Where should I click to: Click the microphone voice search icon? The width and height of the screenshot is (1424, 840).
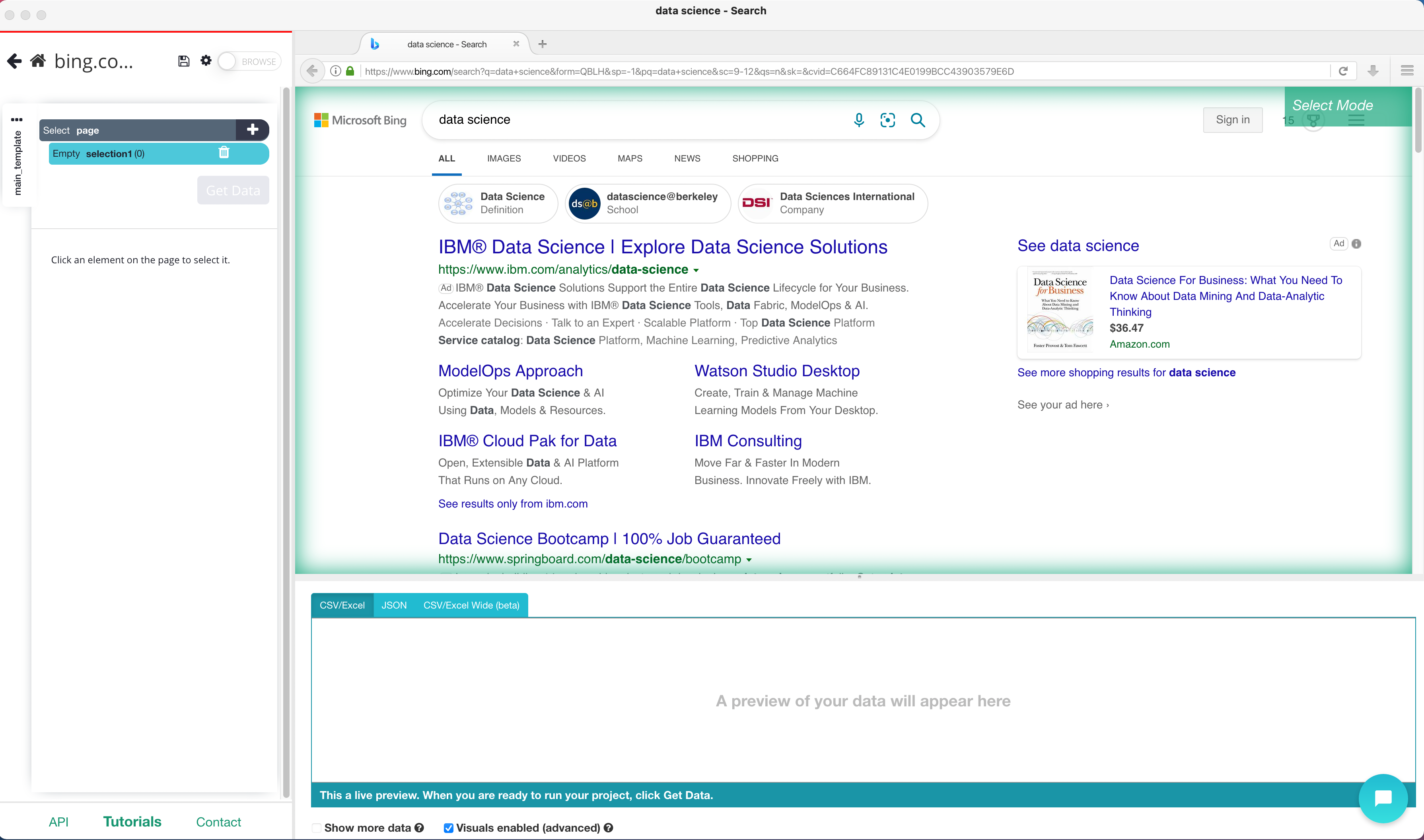click(x=859, y=120)
